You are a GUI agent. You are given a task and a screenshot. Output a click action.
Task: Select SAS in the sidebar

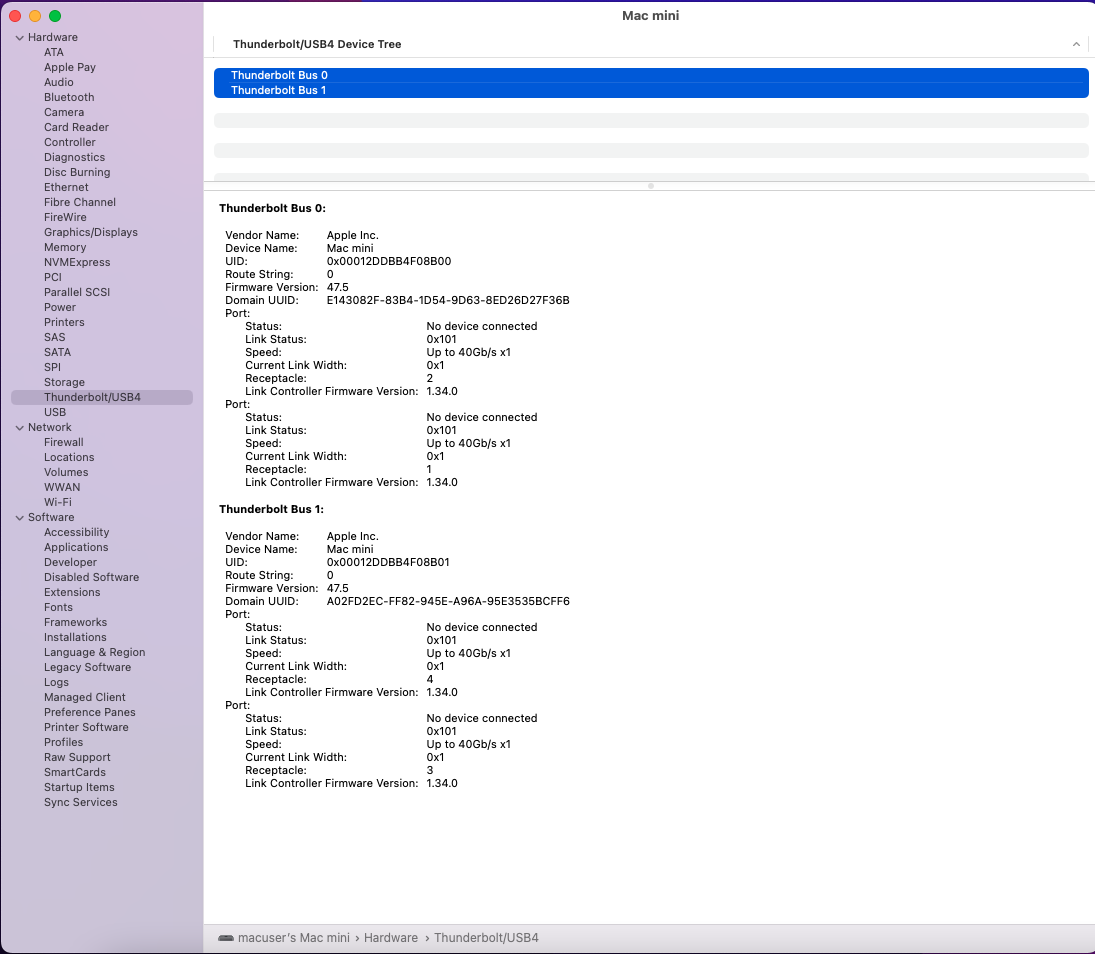(54, 337)
